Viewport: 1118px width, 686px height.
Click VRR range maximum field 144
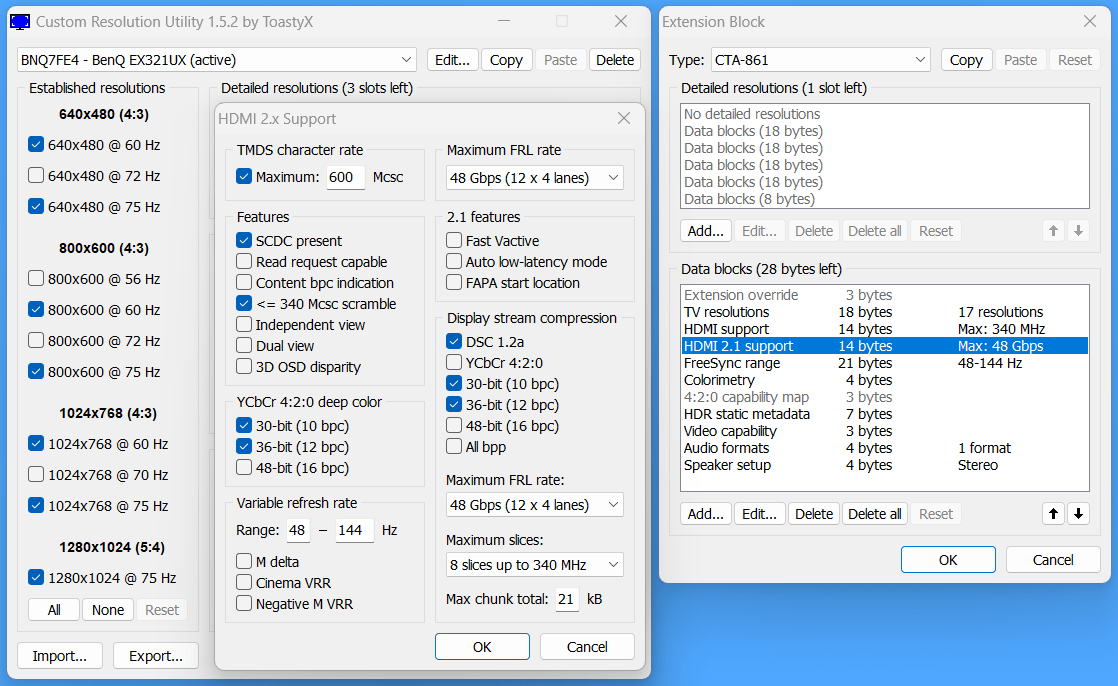point(354,530)
